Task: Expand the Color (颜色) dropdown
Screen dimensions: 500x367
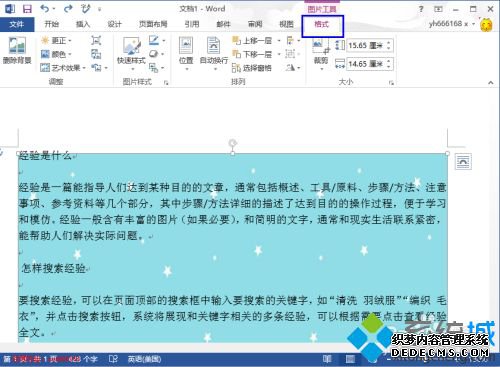Action: tap(56, 54)
